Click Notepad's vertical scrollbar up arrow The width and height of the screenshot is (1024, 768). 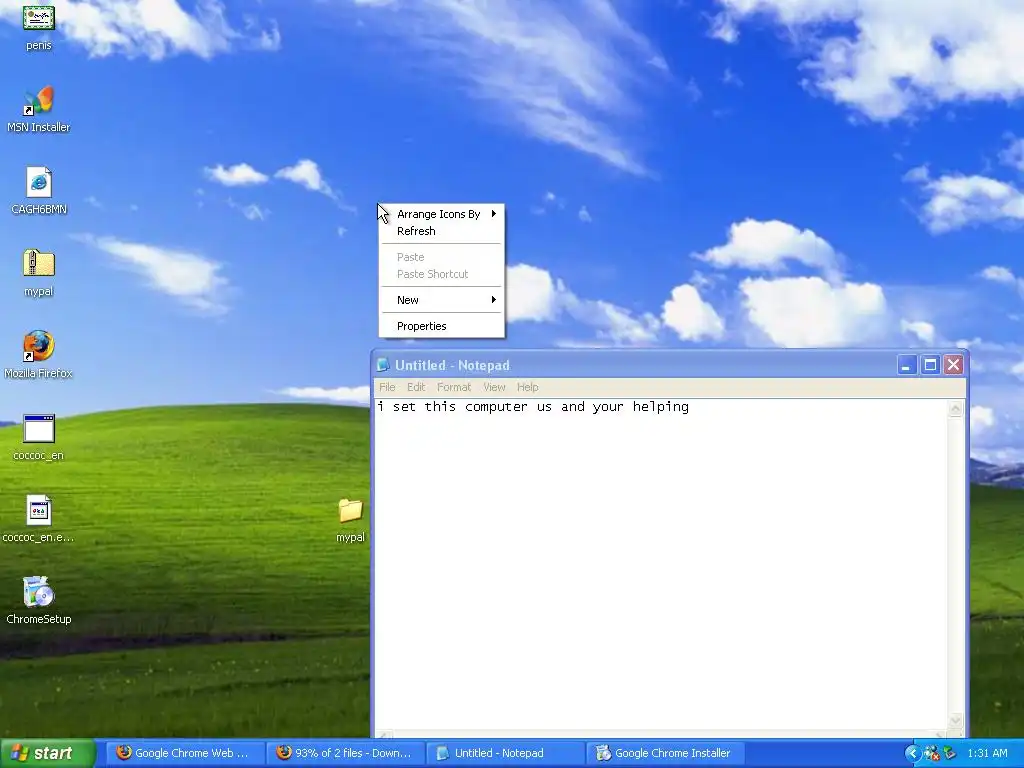[955, 409]
